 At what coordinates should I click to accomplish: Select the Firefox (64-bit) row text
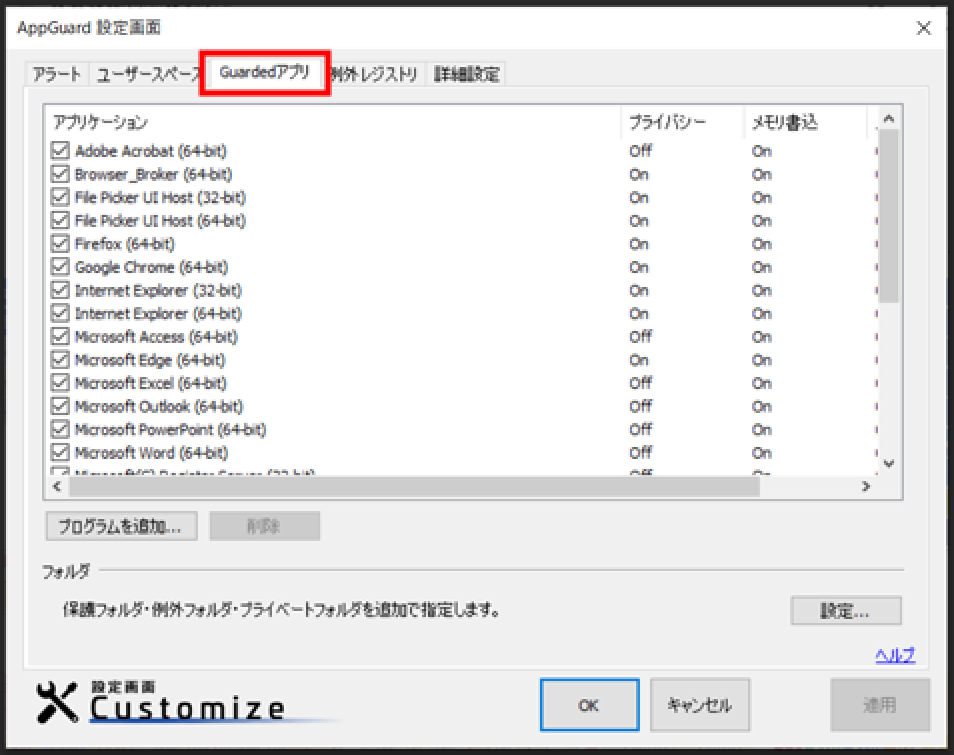click(x=125, y=243)
